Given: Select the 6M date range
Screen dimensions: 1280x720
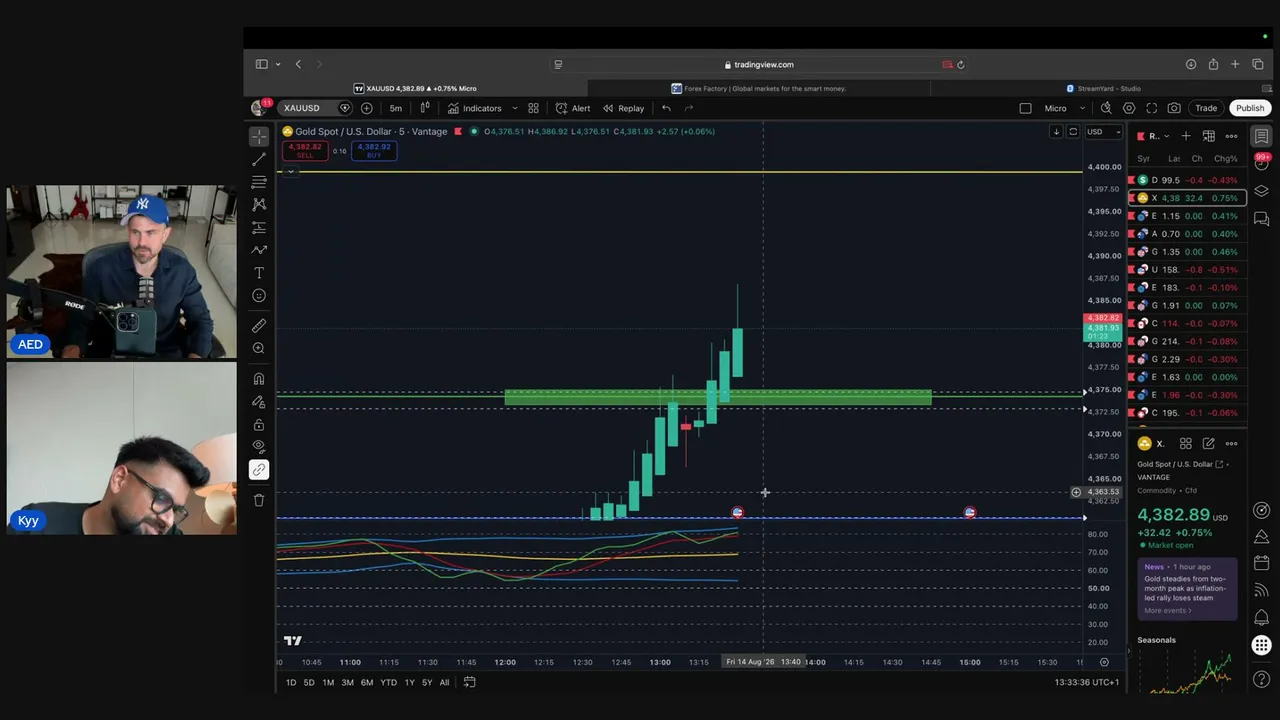Looking at the screenshot, I should pyautogui.click(x=367, y=682).
